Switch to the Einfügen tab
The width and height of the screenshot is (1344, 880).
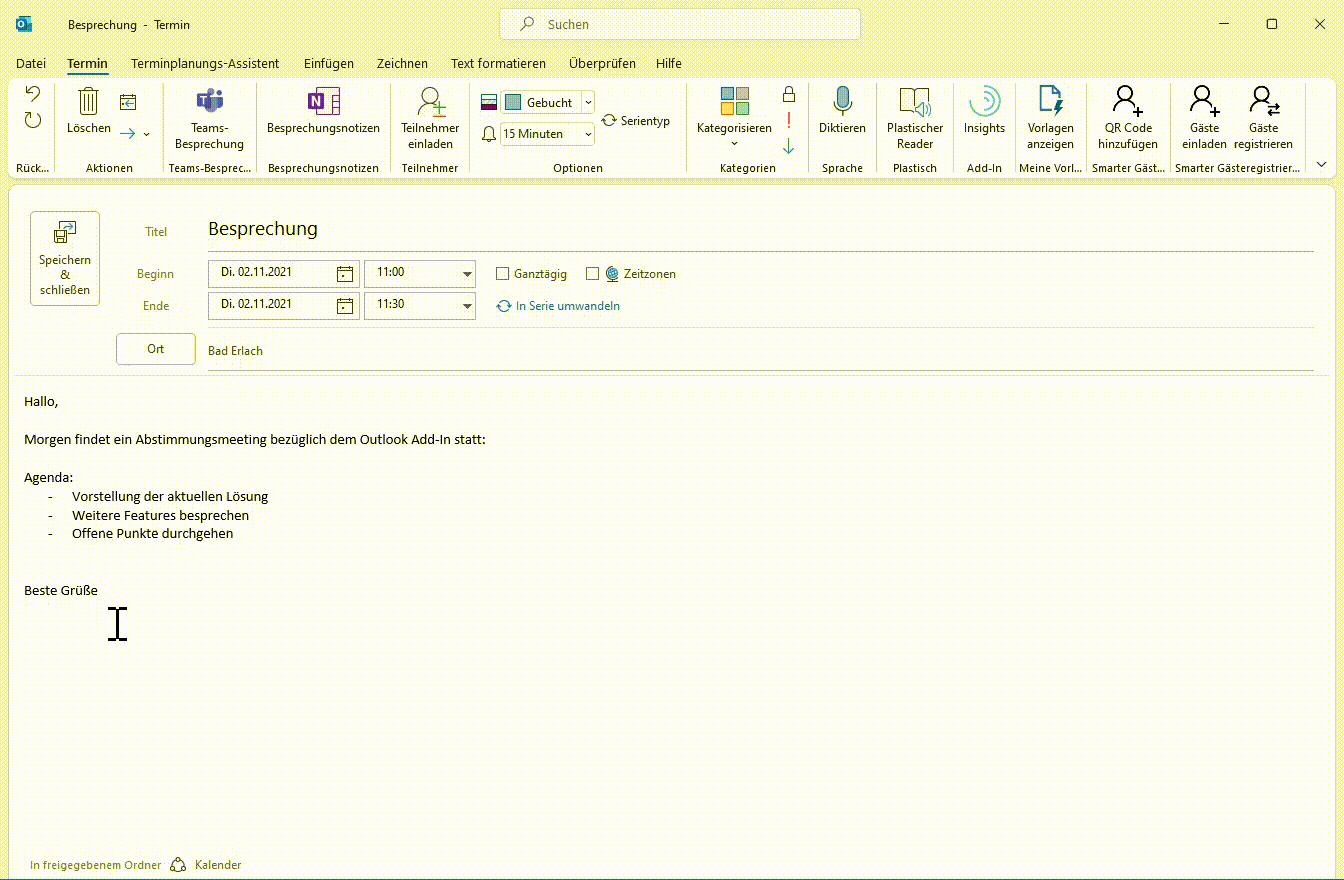(x=328, y=63)
